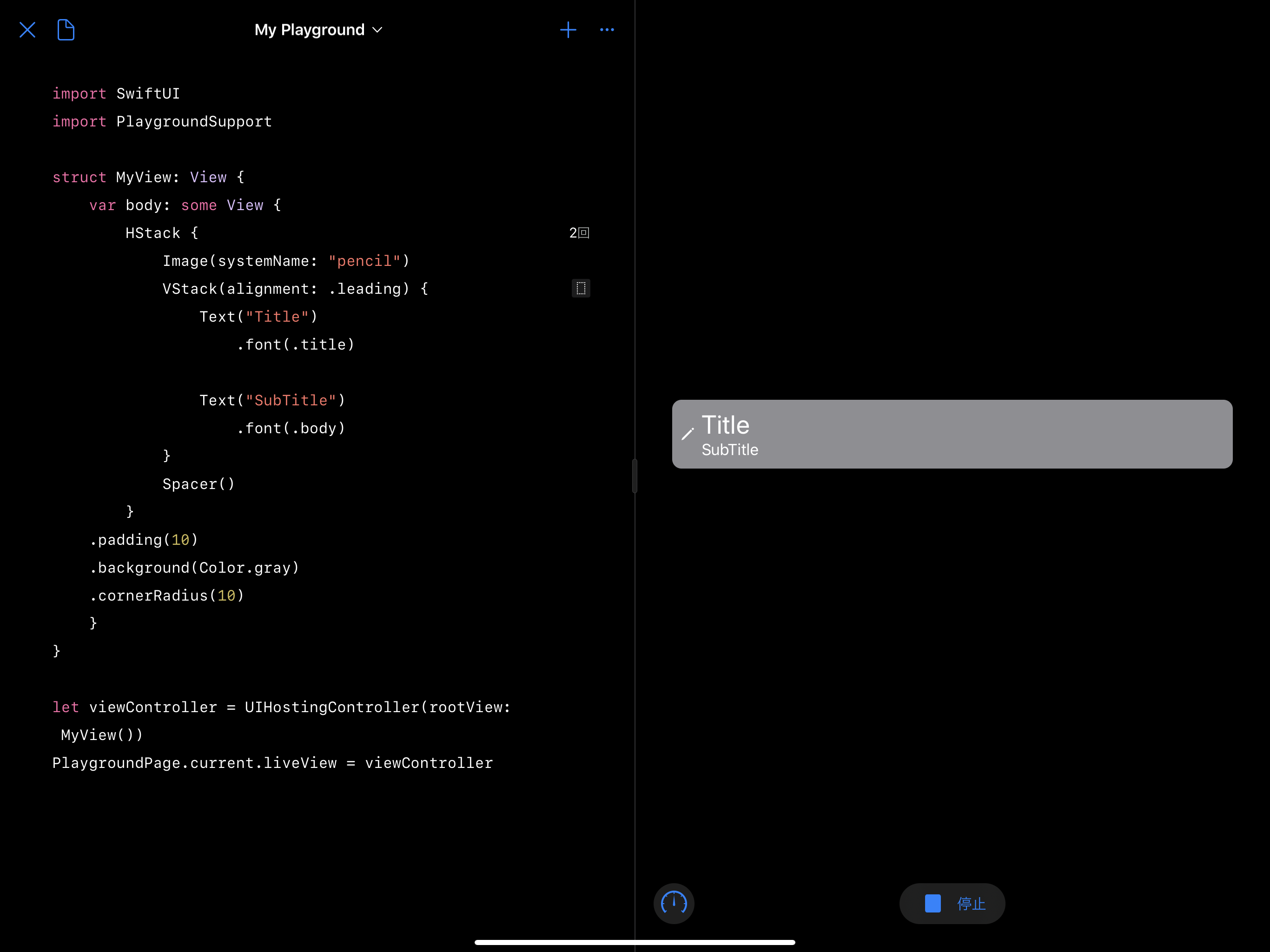Show the HStack result viewer '2' badge
1270x952 pixels.
(579, 232)
